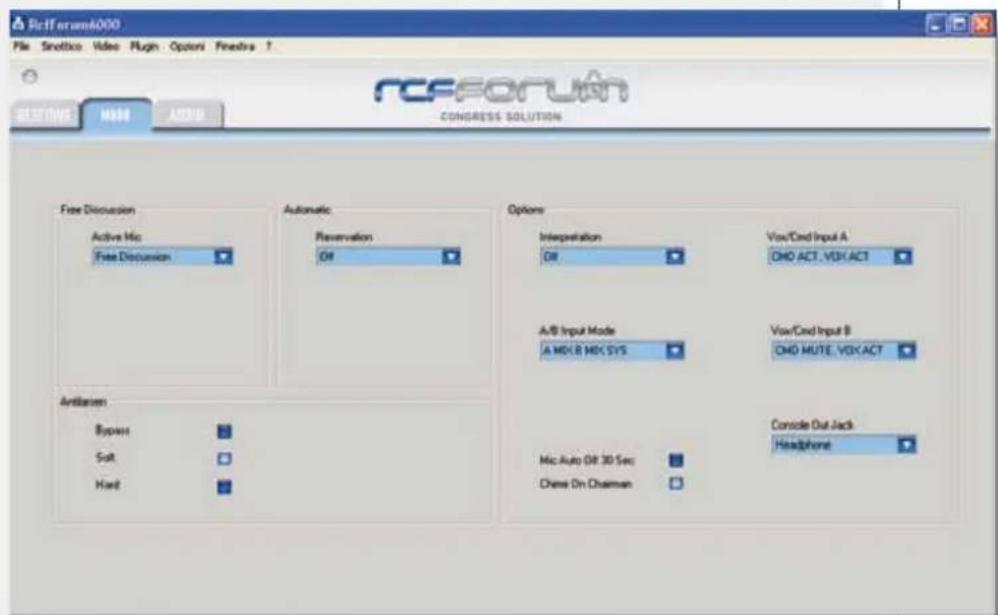Expand the Reservation dropdown
The image size is (998, 615).
[x=388, y=257]
